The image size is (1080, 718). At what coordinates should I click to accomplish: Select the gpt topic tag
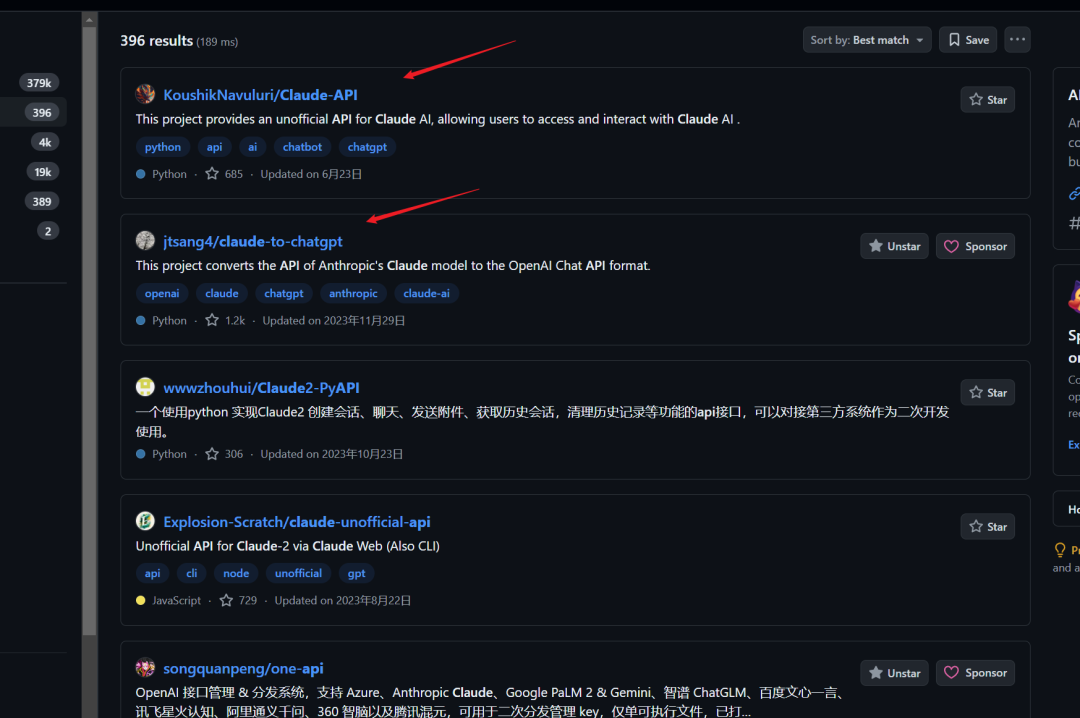click(x=356, y=573)
